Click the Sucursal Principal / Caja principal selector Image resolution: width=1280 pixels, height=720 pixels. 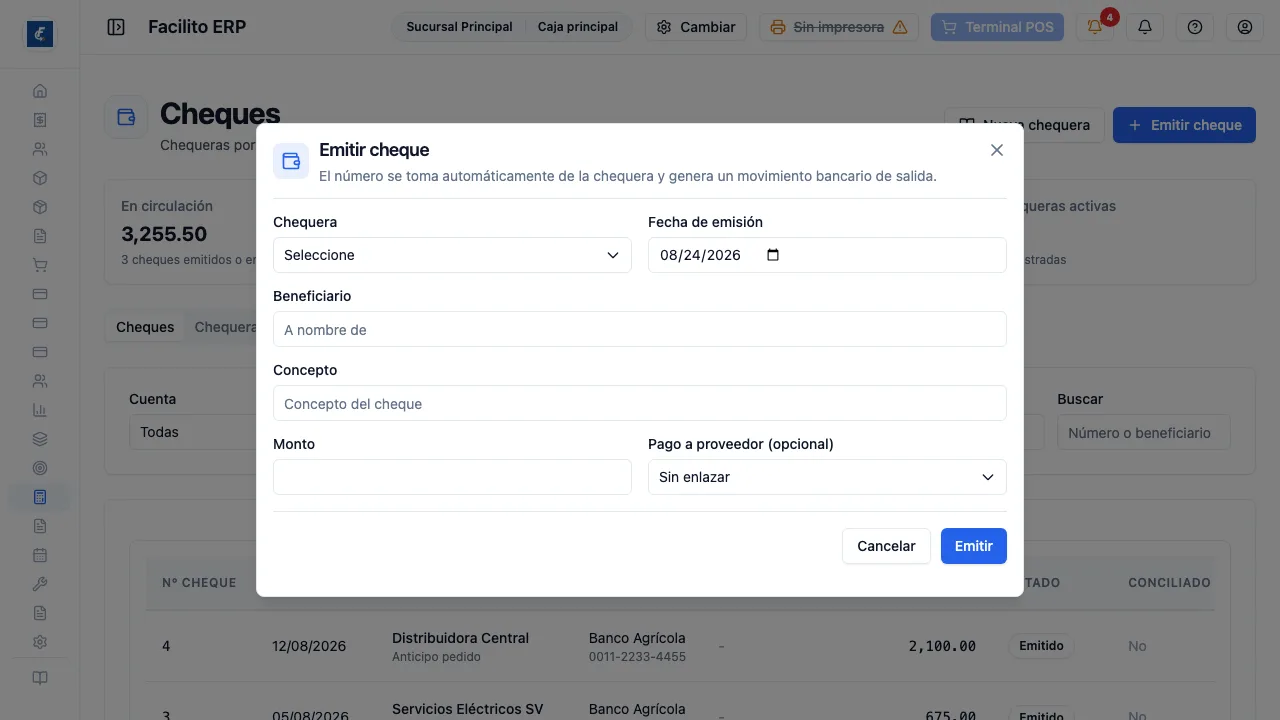coord(512,27)
